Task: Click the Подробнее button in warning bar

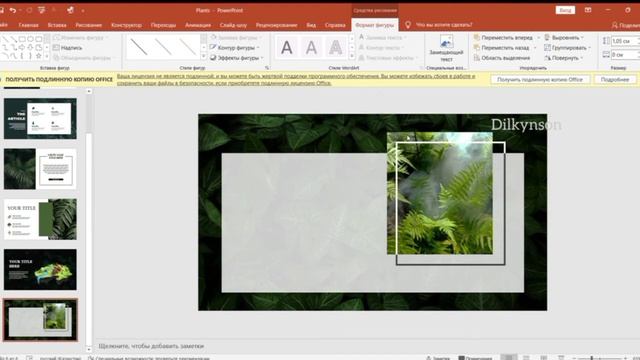Action: click(x=615, y=80)
